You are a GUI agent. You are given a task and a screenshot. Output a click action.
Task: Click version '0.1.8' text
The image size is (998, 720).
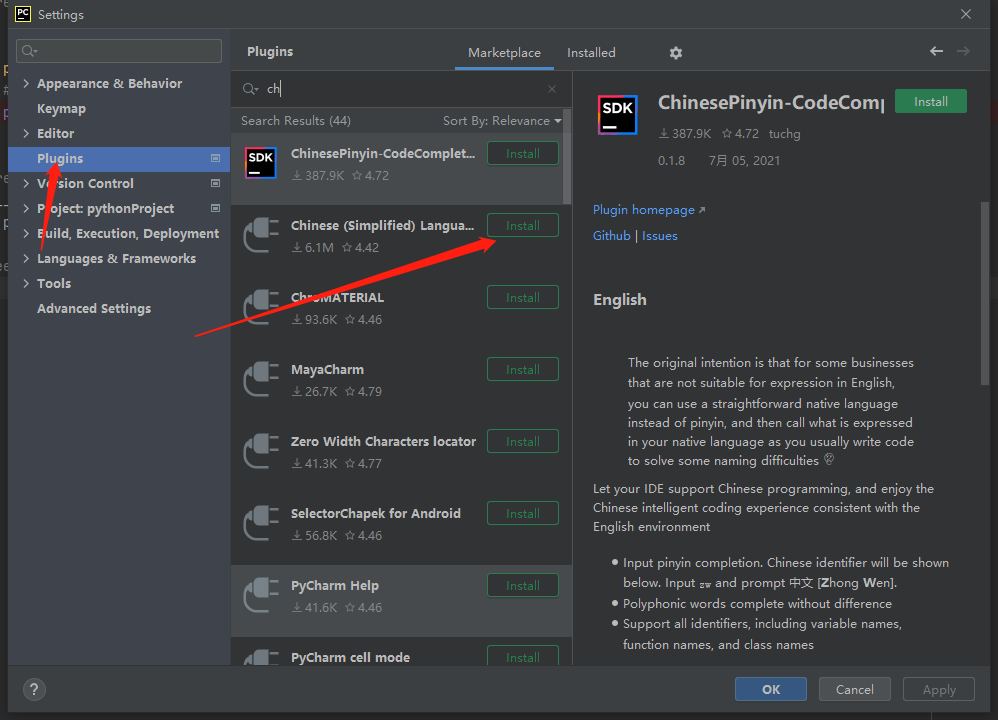pyautogui.click(x=671, y=160)
